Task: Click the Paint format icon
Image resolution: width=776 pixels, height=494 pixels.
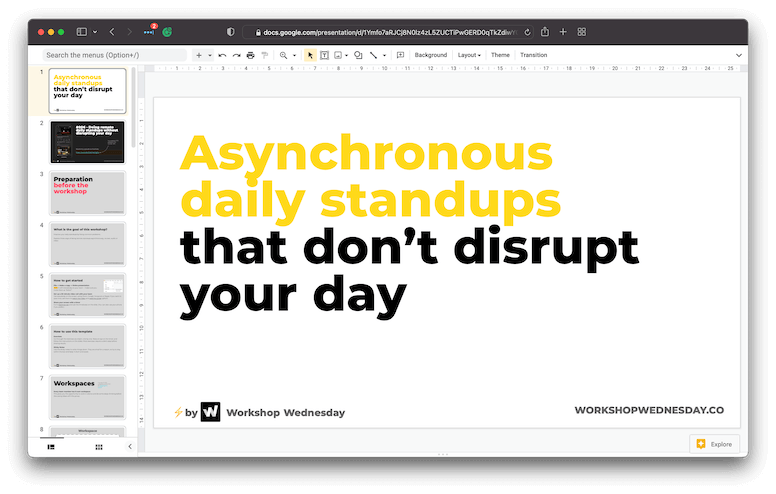Action: tap(264, 55)
